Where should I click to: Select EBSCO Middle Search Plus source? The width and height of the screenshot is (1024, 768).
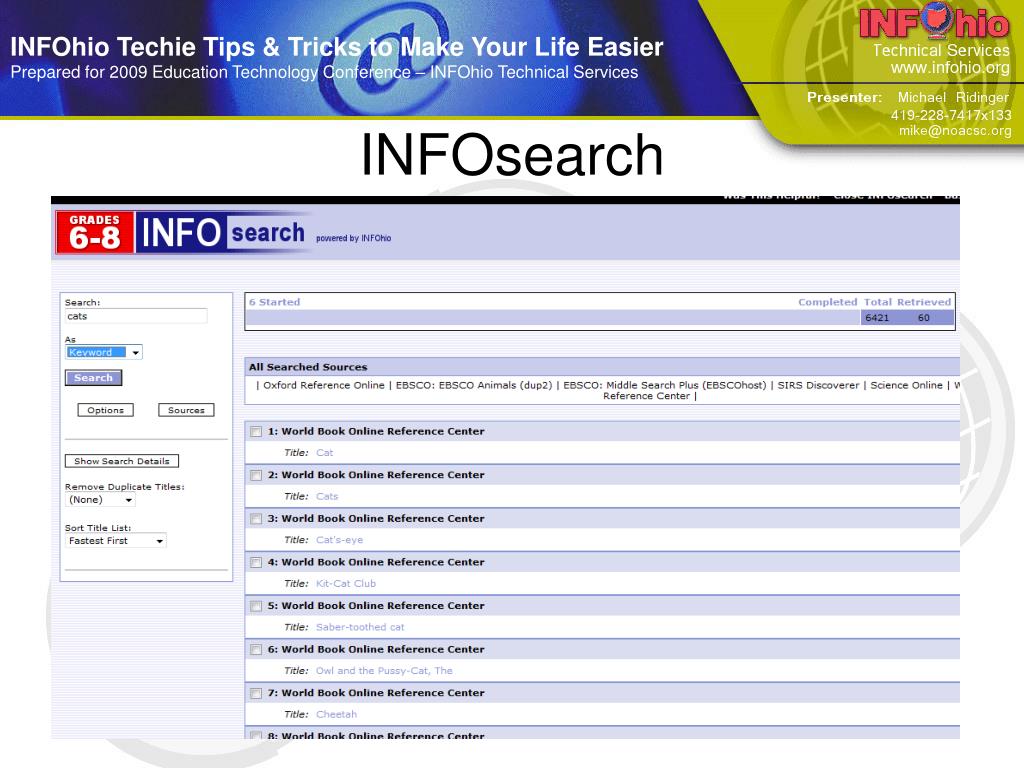[665, 385]
